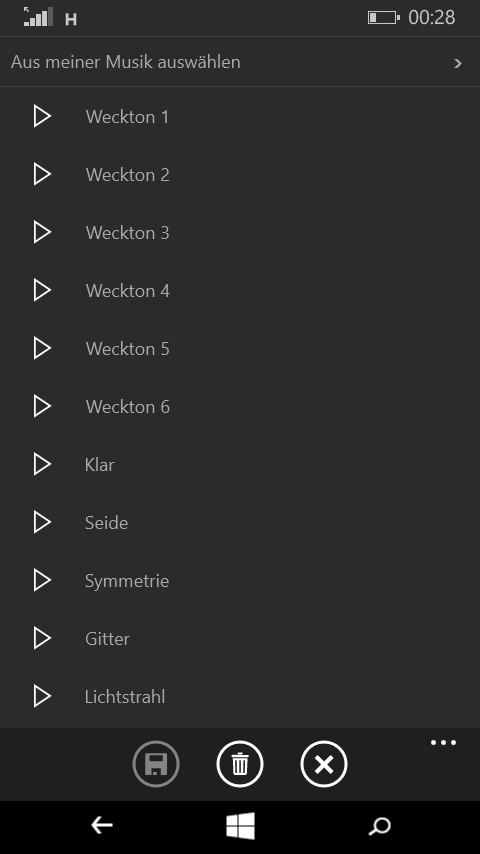The height and width of the screenshot is (854, 480).
Task: Open Aus meiner Musik auswählen
Action: [x=240, y=62]
